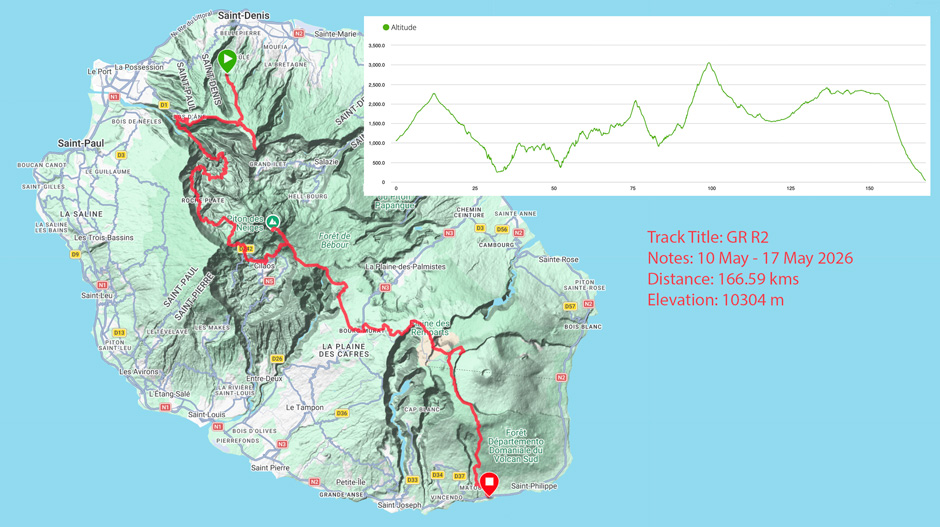Screen dimensions: 940x527
Task: Click the highest peak on the altitude chart
Action: click(709, 63)
